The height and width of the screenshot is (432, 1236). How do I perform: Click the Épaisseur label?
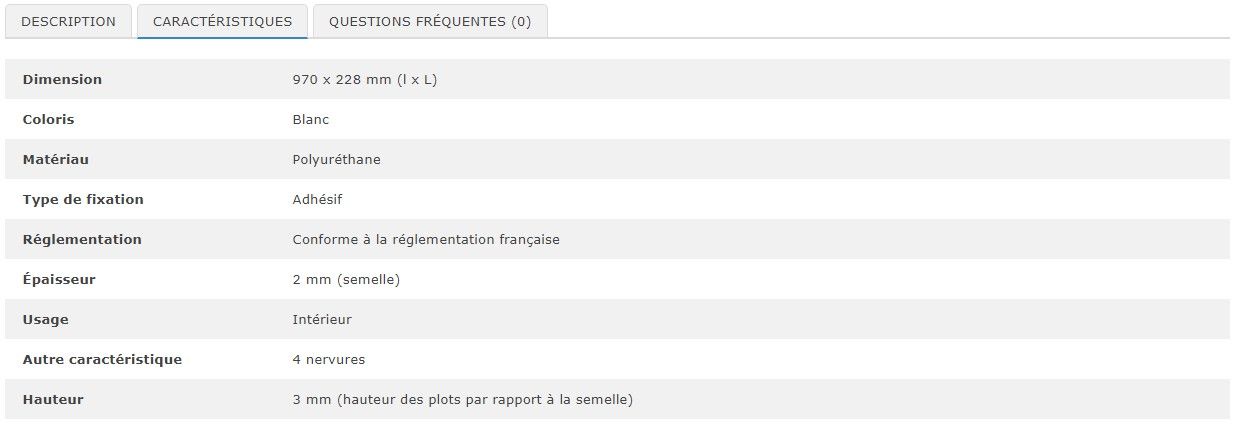(59, 280)
